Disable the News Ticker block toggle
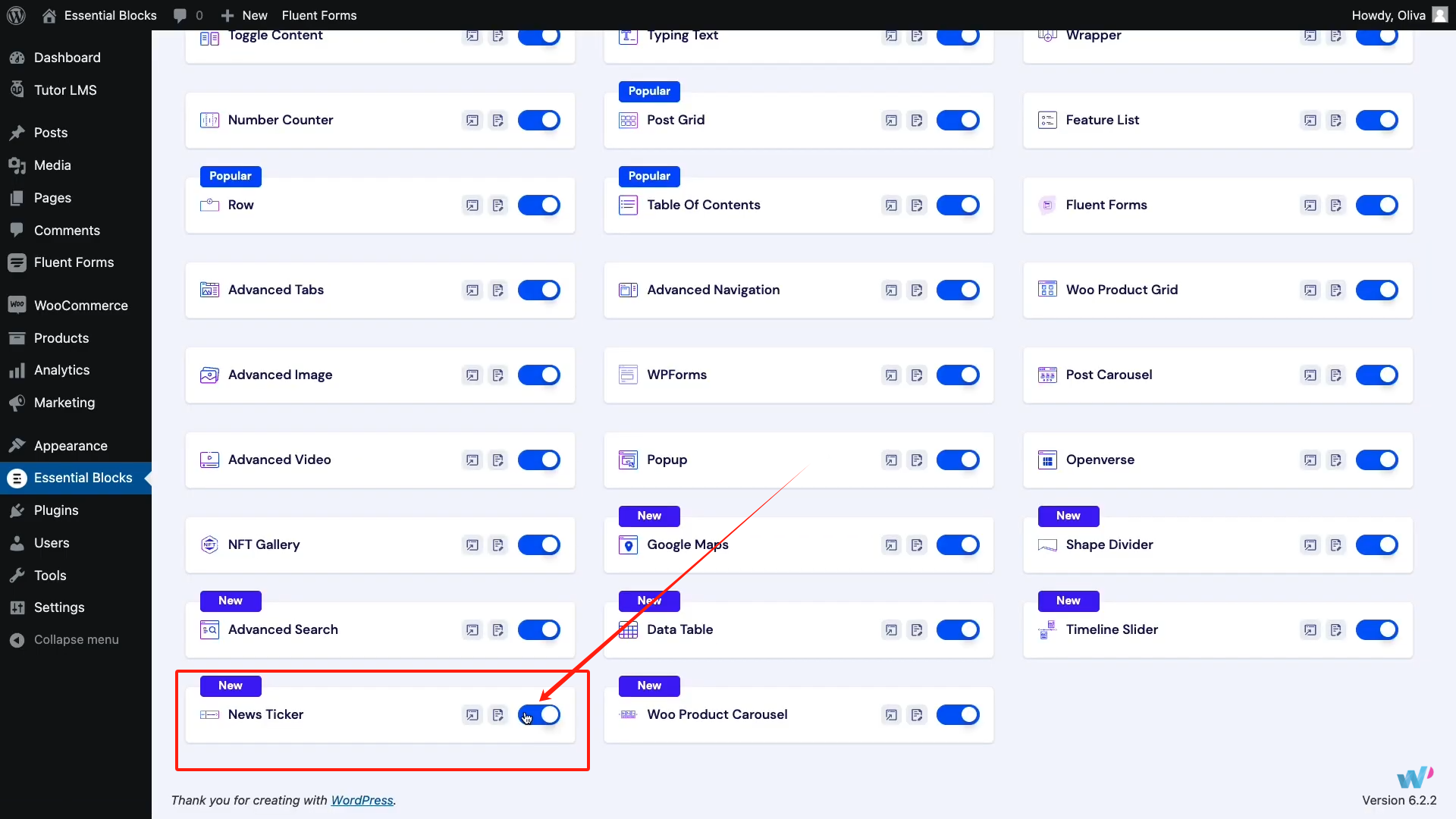 (539, 714)
